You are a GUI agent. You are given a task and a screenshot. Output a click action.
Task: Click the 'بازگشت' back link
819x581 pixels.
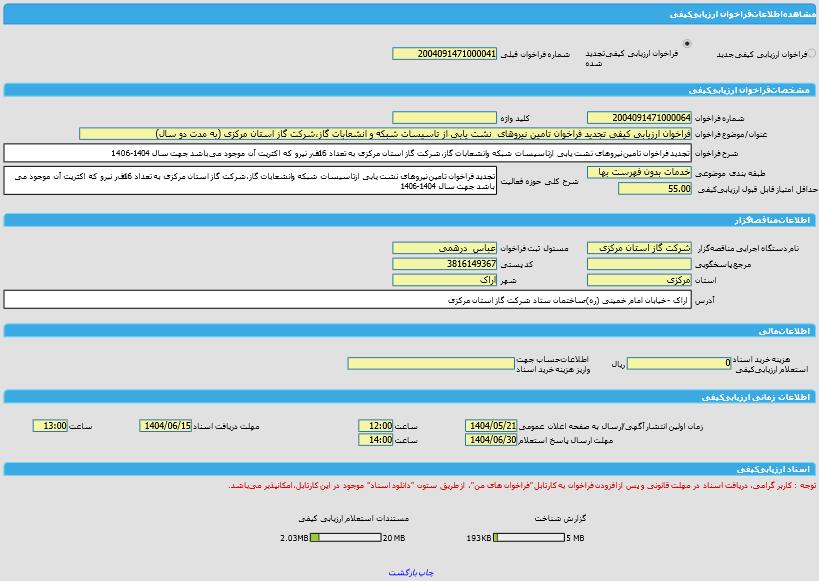402,573
